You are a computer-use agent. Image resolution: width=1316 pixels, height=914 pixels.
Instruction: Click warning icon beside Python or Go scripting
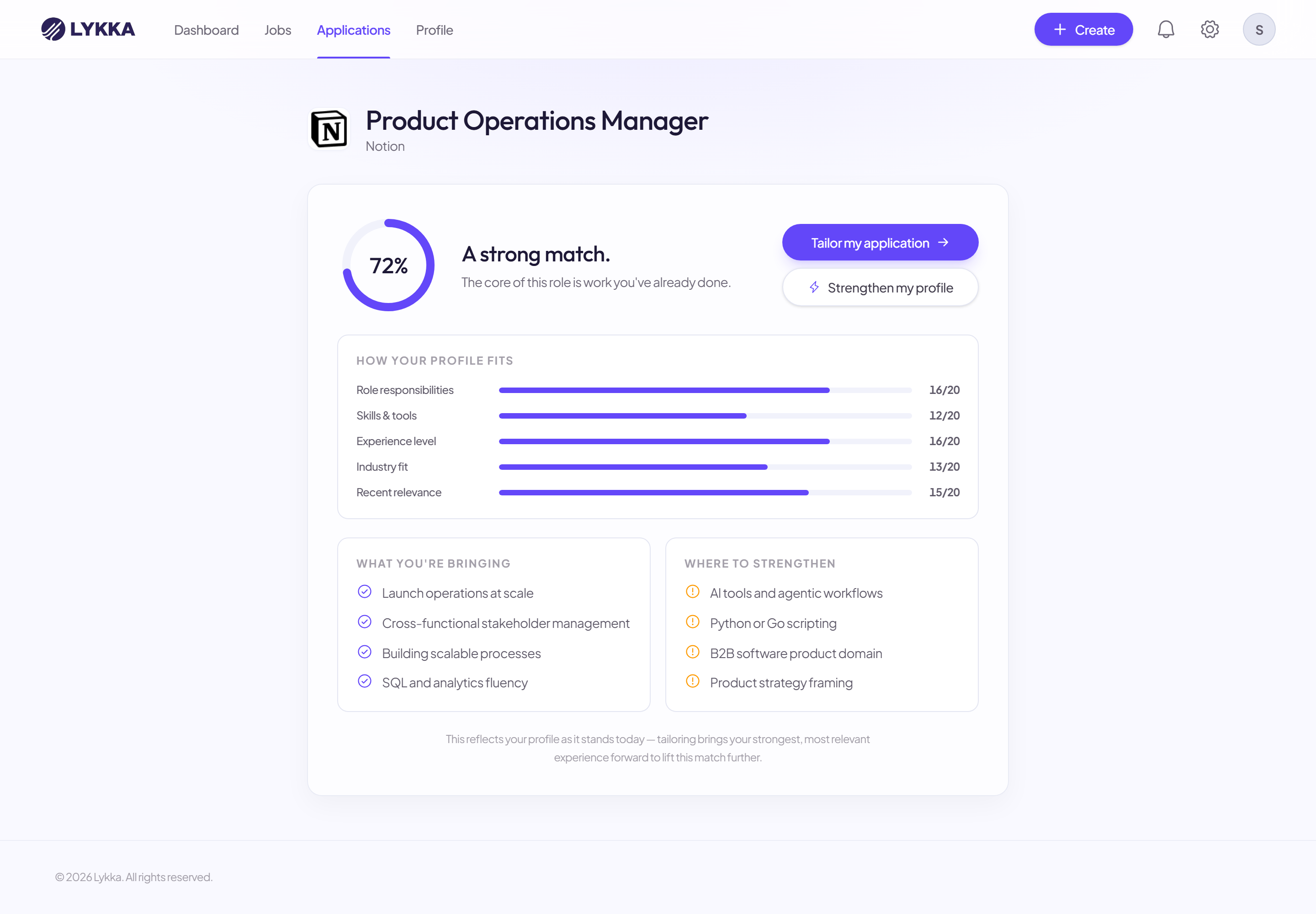pyautogui.click(x=692, y=622)
